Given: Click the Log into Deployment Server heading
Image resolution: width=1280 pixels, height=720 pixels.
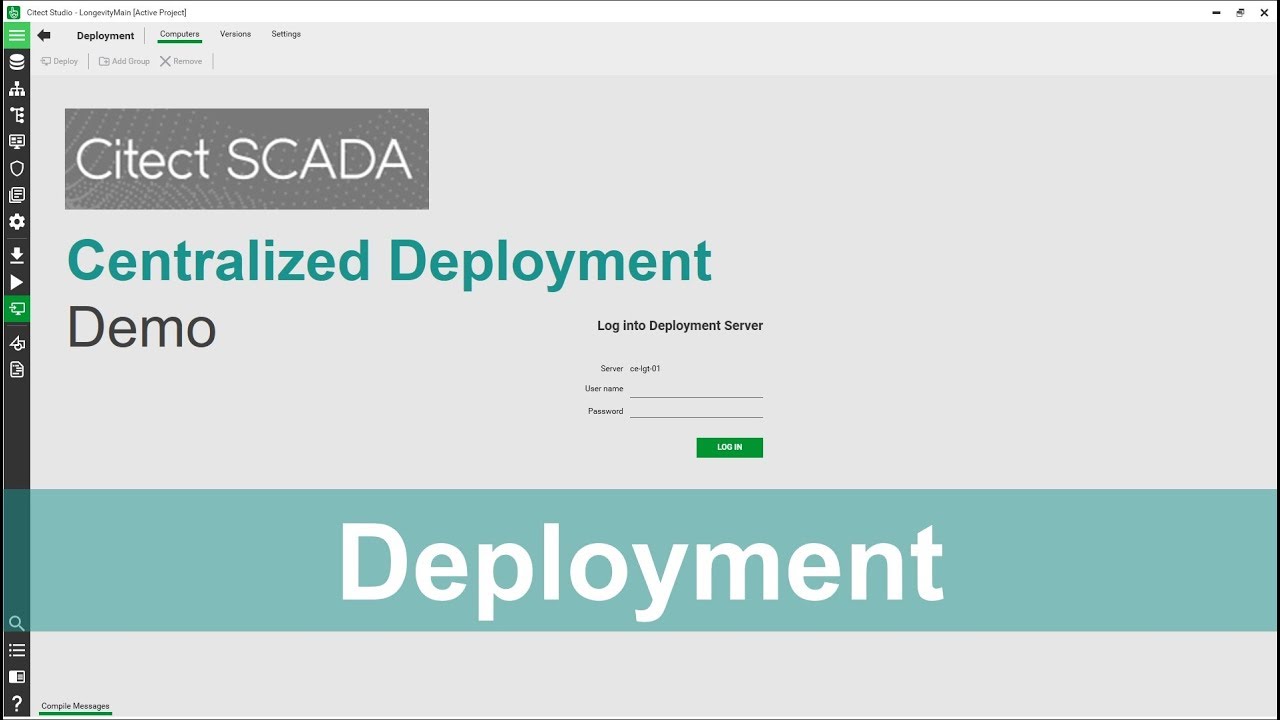Looking at the screenshot, I should click(680, 325).
